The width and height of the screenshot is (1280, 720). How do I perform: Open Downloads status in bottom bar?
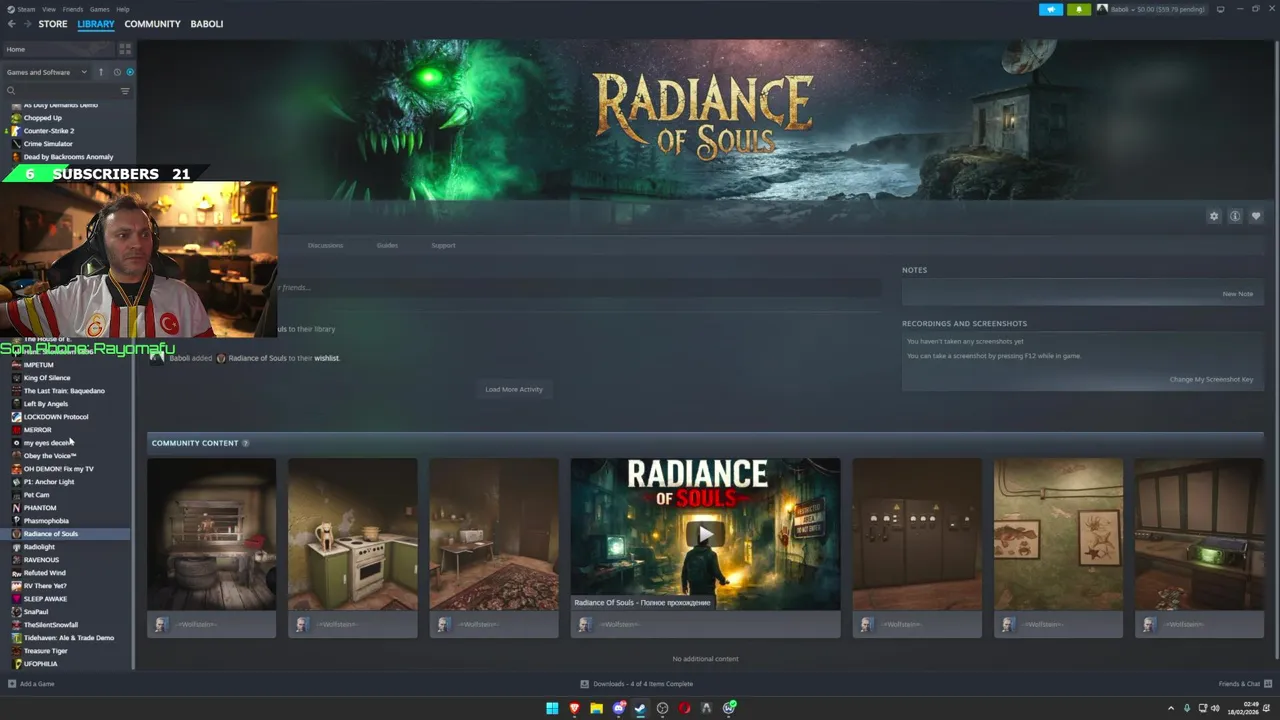point(637,684)
